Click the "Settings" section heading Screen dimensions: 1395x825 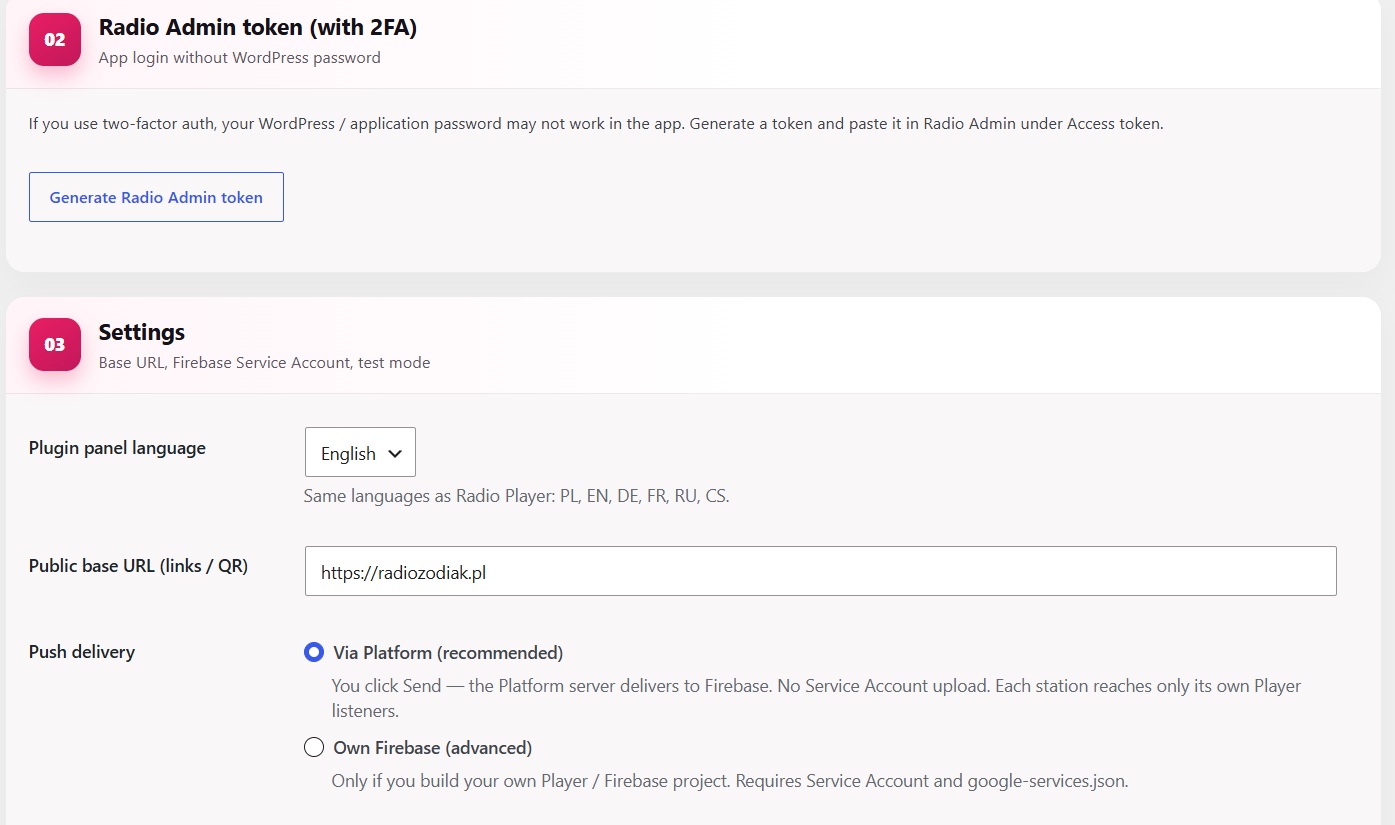[x=142, y=332]
